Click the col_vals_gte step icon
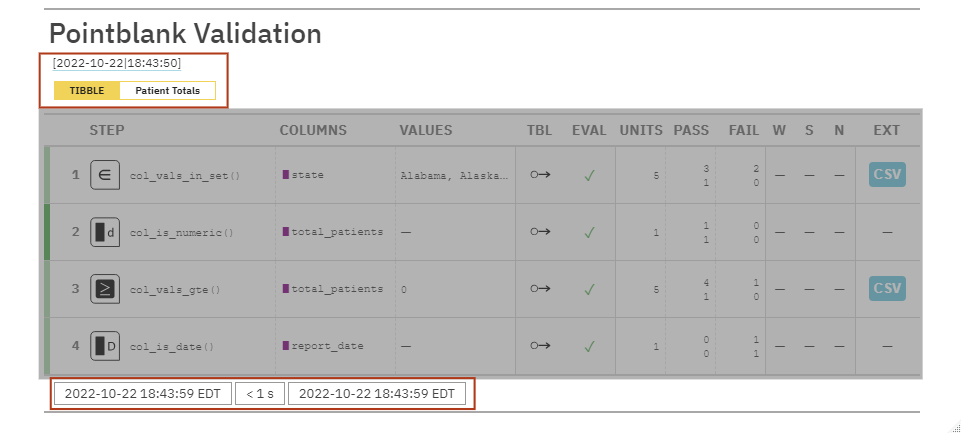 tap(104, 290)
